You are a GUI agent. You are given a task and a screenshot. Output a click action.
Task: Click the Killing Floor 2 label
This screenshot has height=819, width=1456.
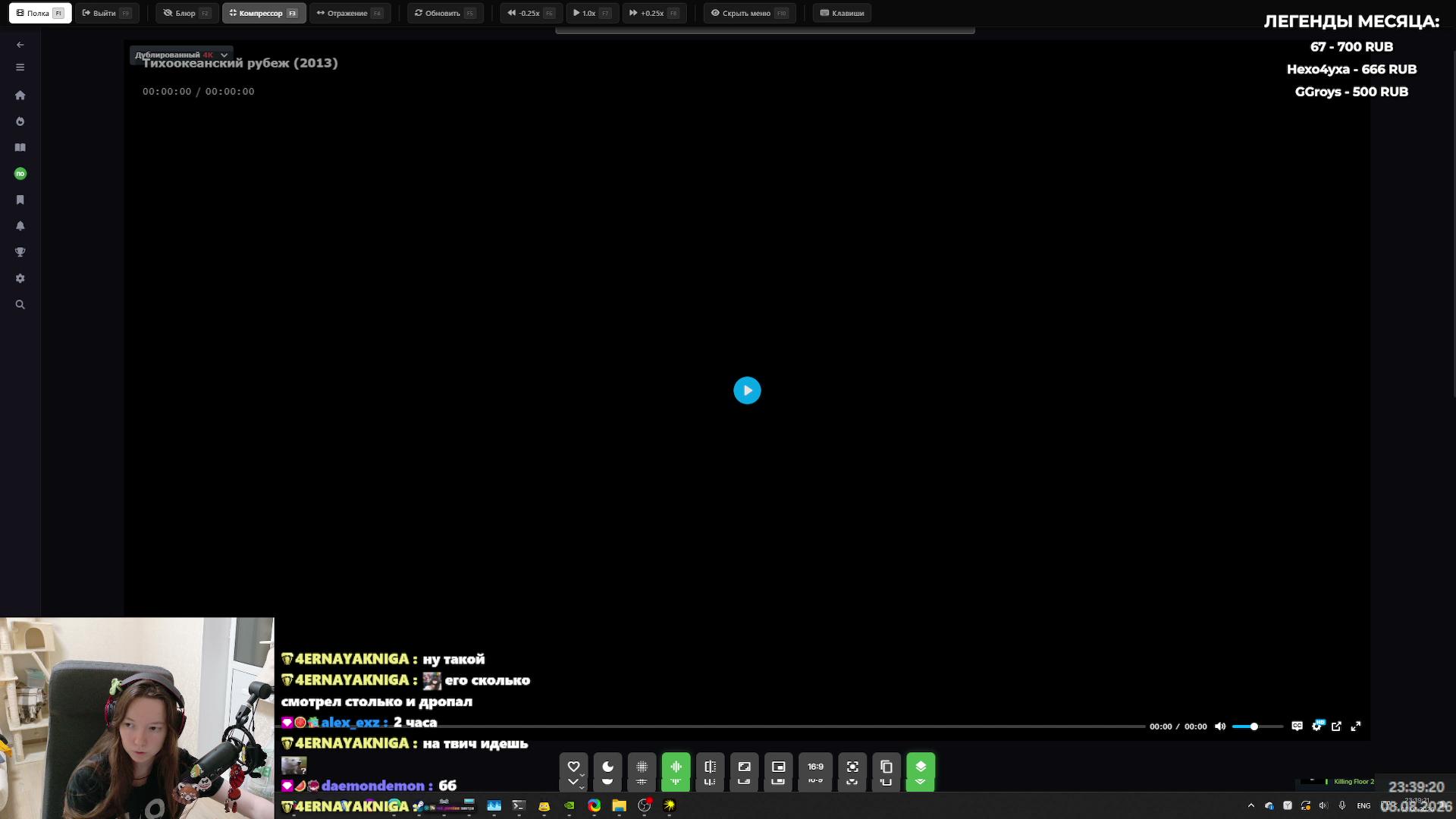coord(1354,782)
